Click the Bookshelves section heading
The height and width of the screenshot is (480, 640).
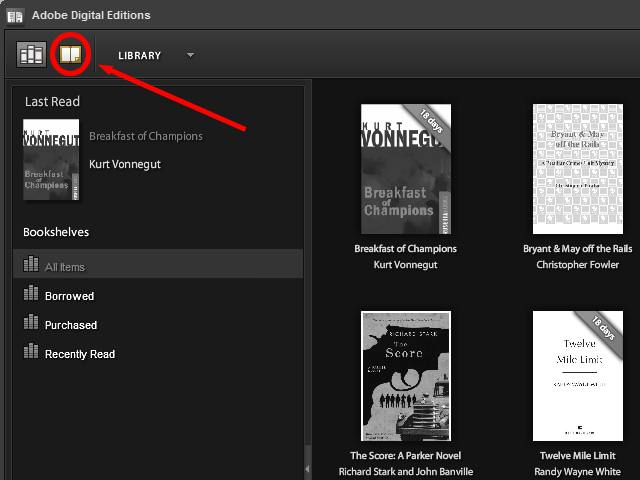pyautogui.click(x=56, y=232)
